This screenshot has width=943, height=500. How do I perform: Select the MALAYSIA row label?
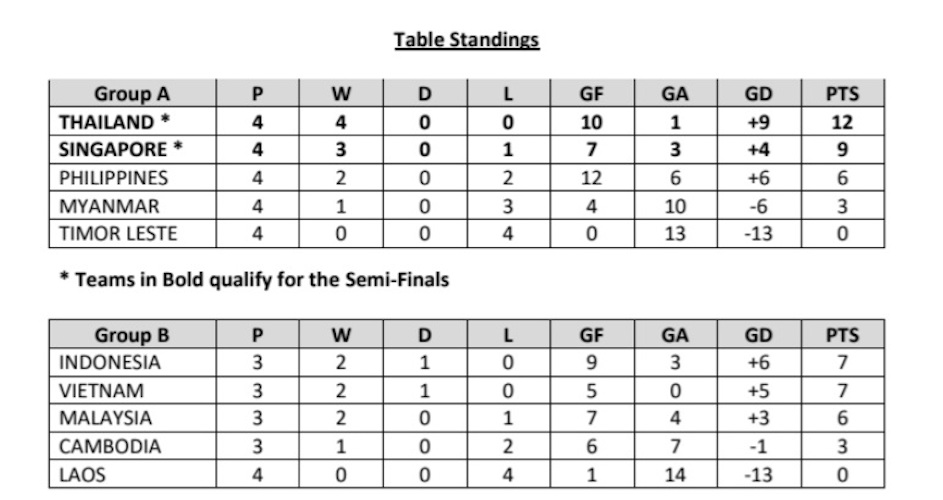click(106, 417)
